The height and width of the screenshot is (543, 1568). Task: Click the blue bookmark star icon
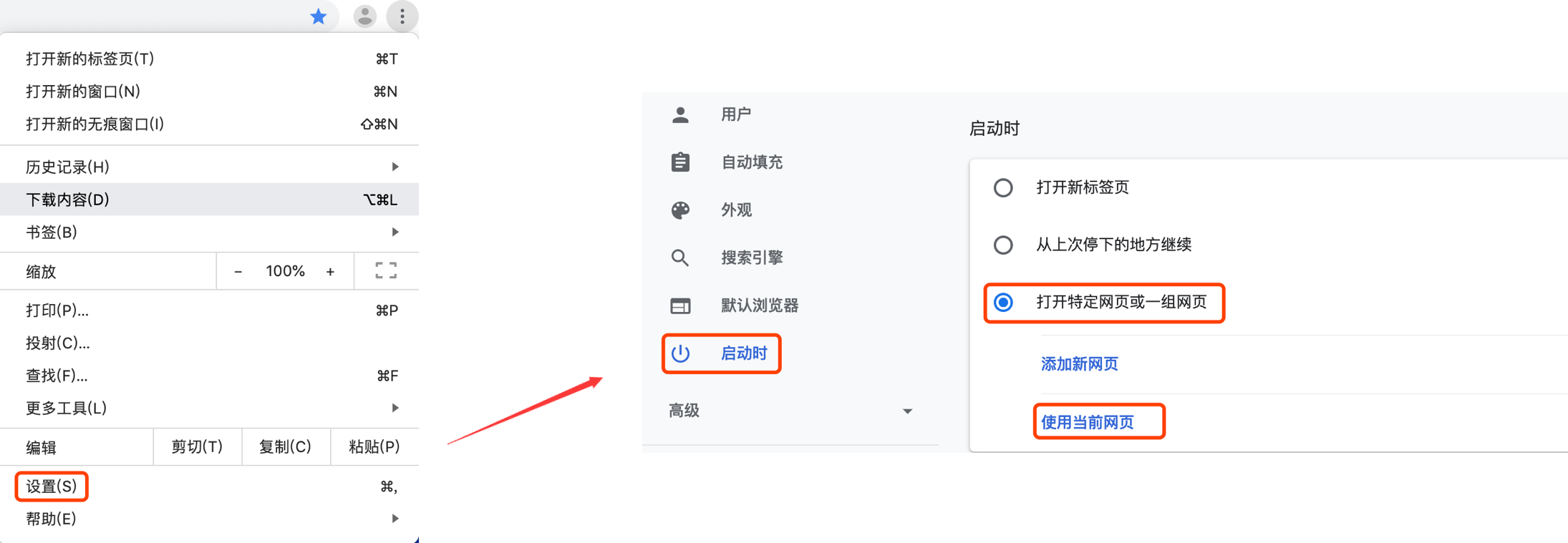pos(318,16)
